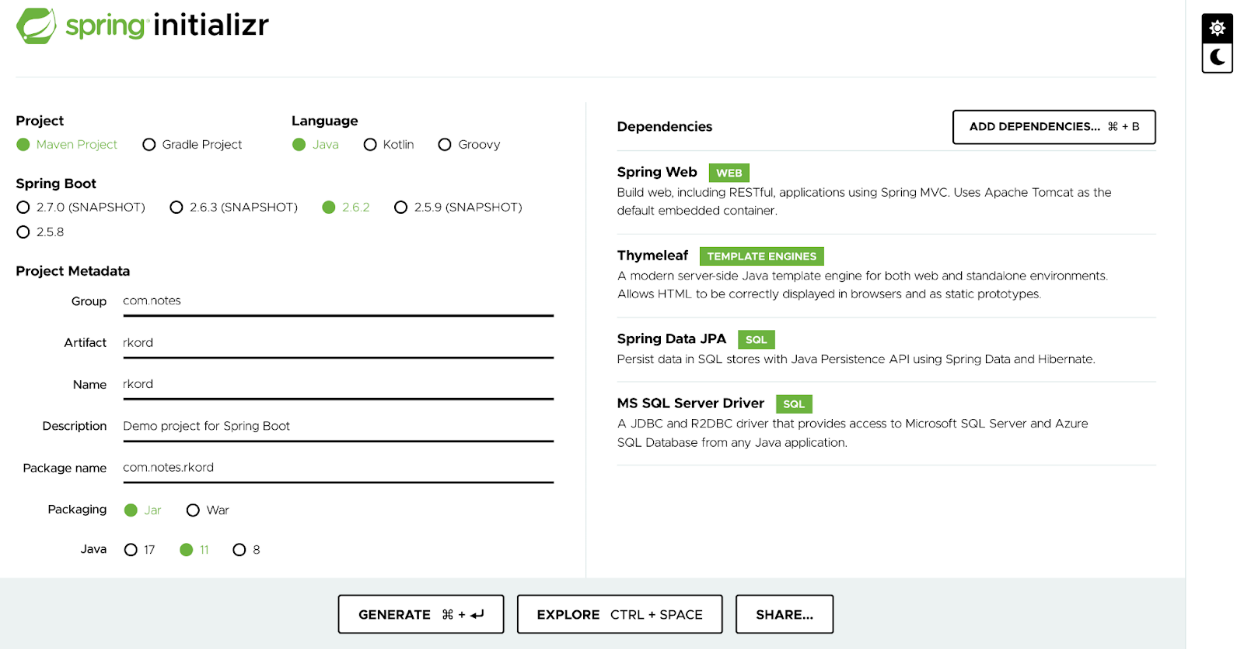Click the TEMPLATE ENGINES tag badge
Viewport: 1244px width, 649px height.
pos(762,256)
